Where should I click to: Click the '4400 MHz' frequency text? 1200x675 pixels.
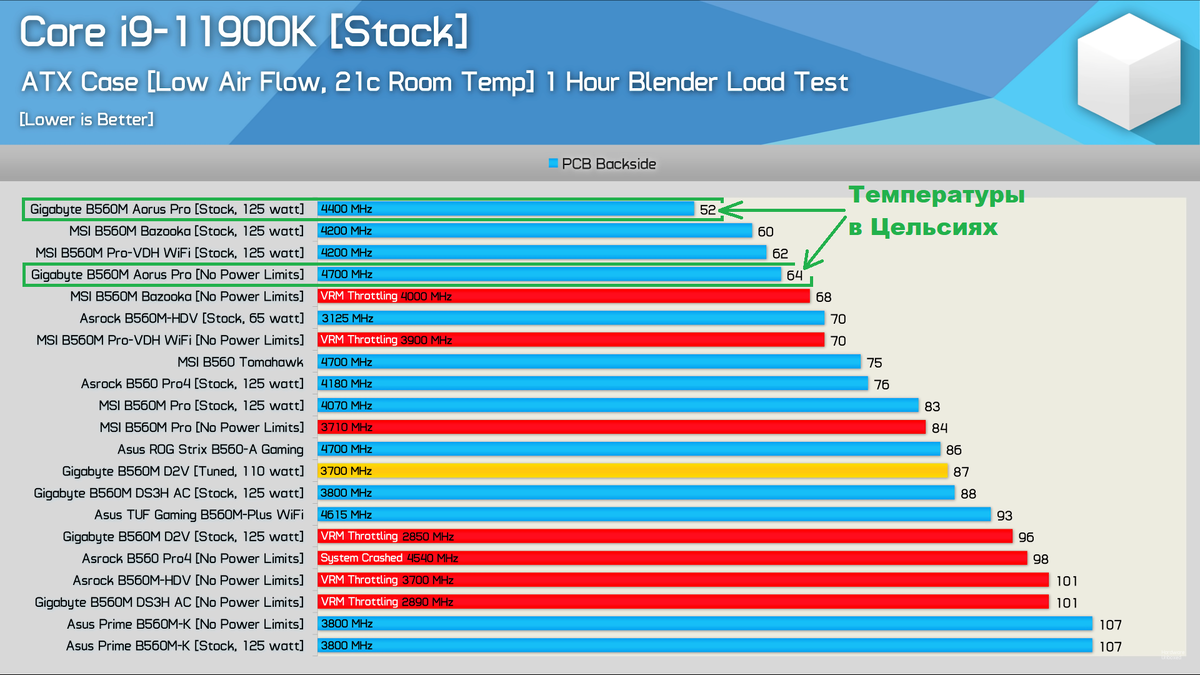click(x=346, y=209)
